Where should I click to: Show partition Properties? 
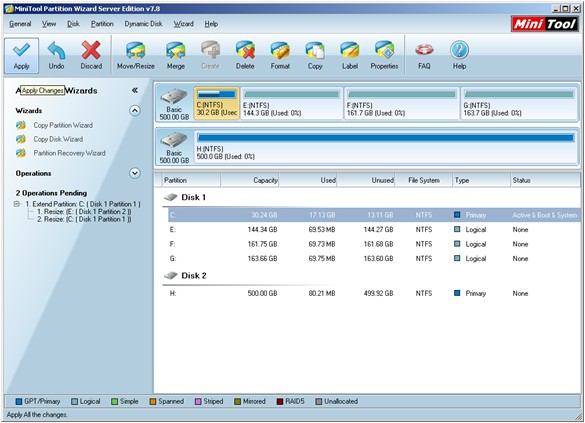(384, 56)
